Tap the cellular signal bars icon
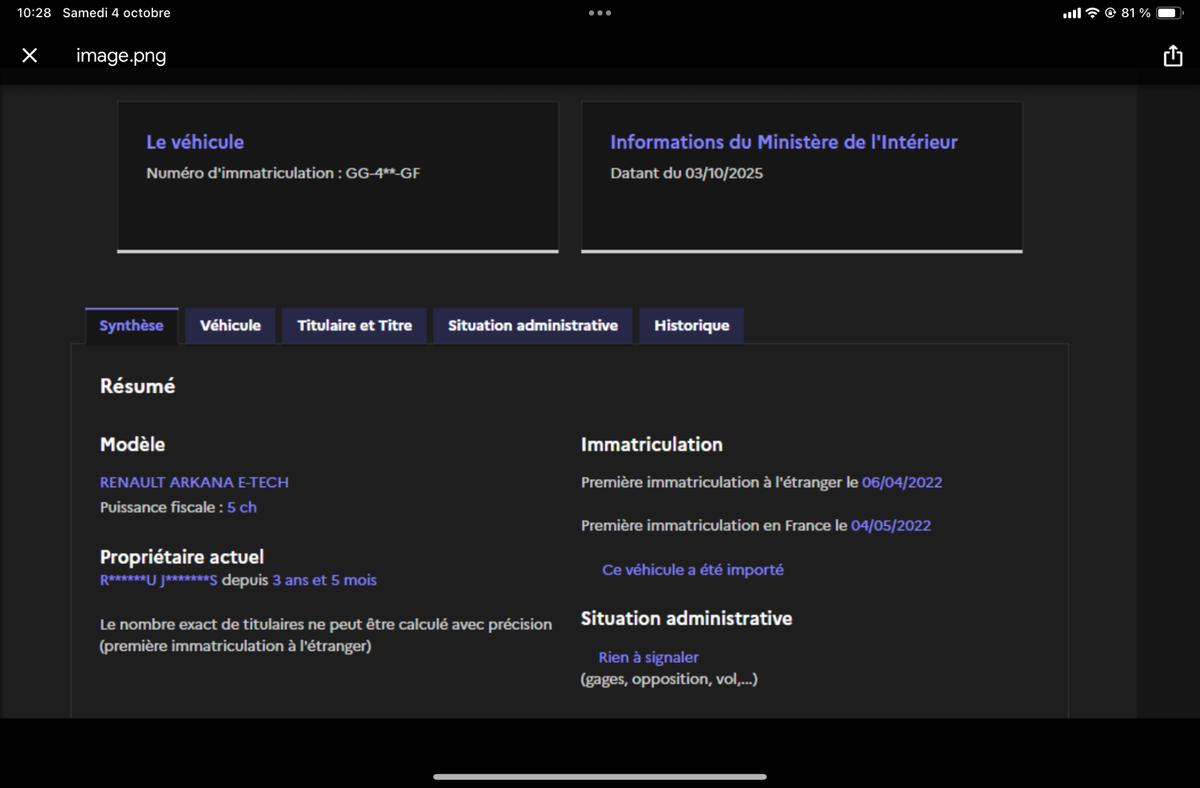 [x=1071, y=13]
